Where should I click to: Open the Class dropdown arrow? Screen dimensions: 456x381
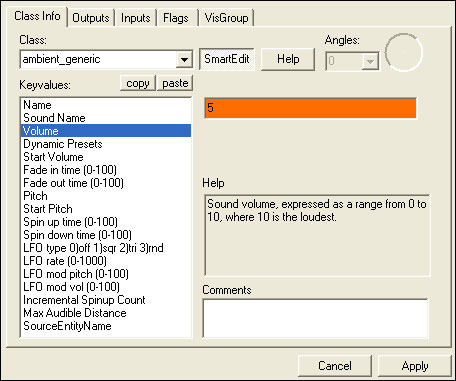pos(184,60)
